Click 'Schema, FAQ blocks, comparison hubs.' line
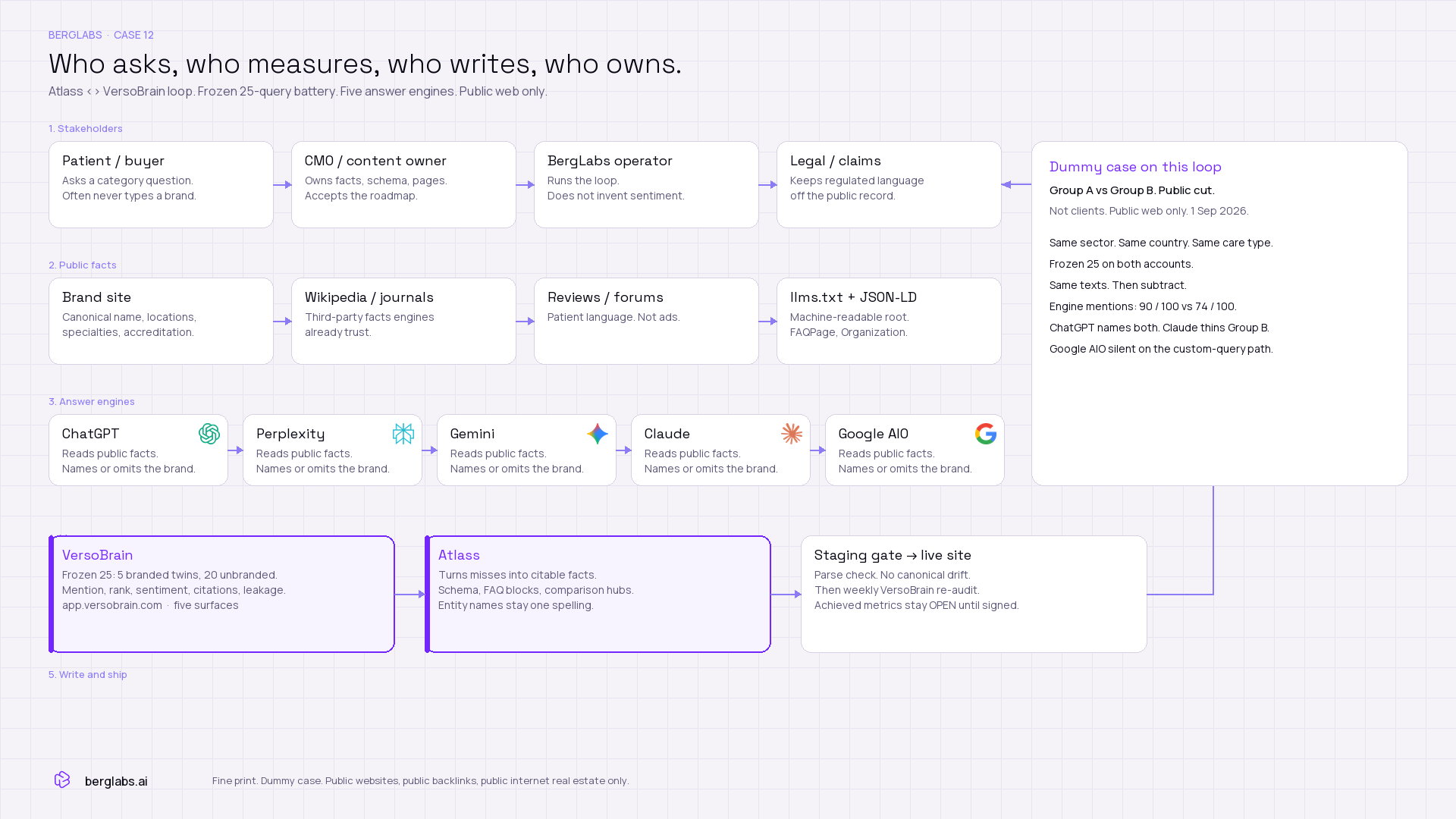Image resolution: width=1456 pixels, height=819 pixels. 536,590
